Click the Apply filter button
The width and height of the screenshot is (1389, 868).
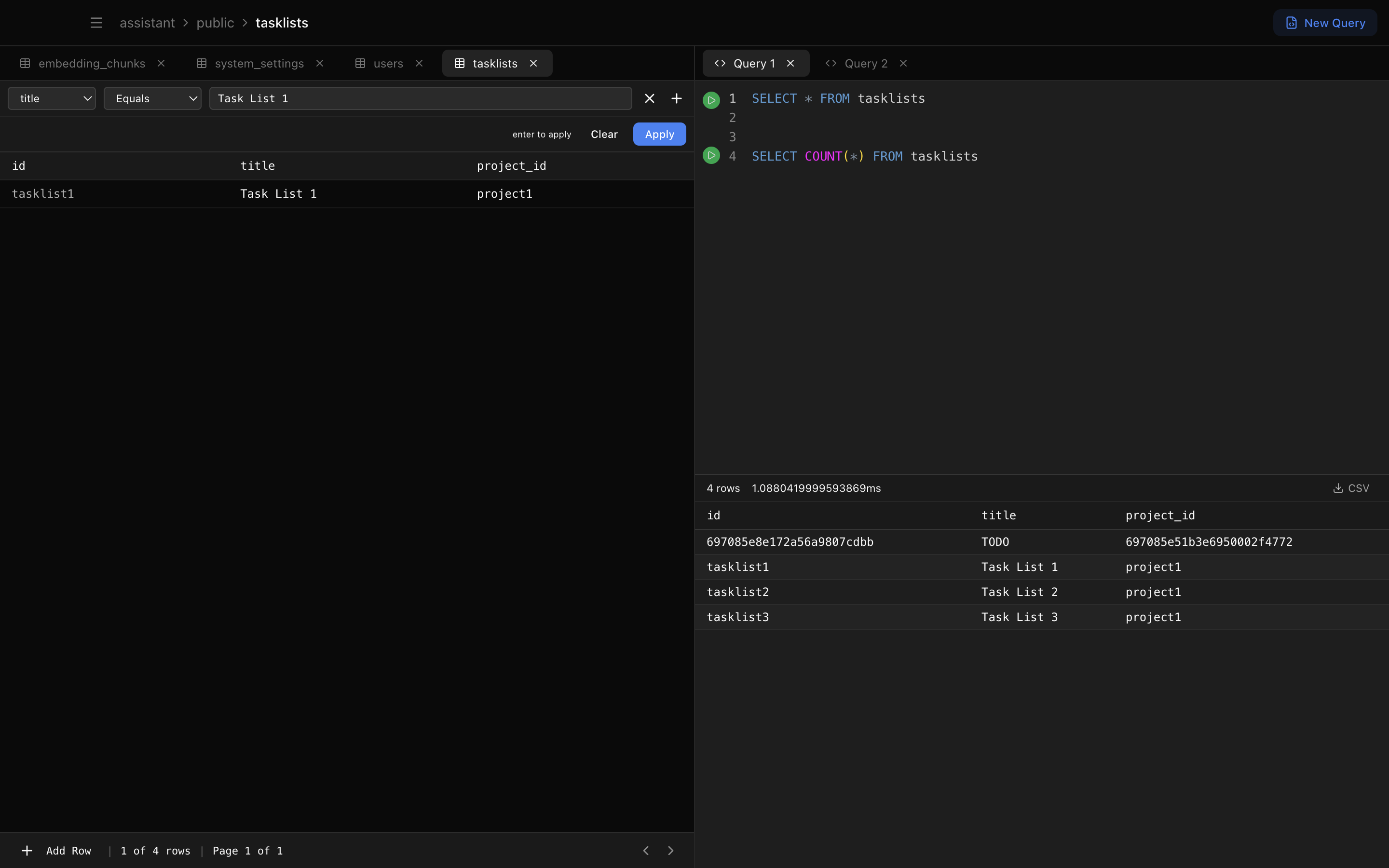click(659, 135)
